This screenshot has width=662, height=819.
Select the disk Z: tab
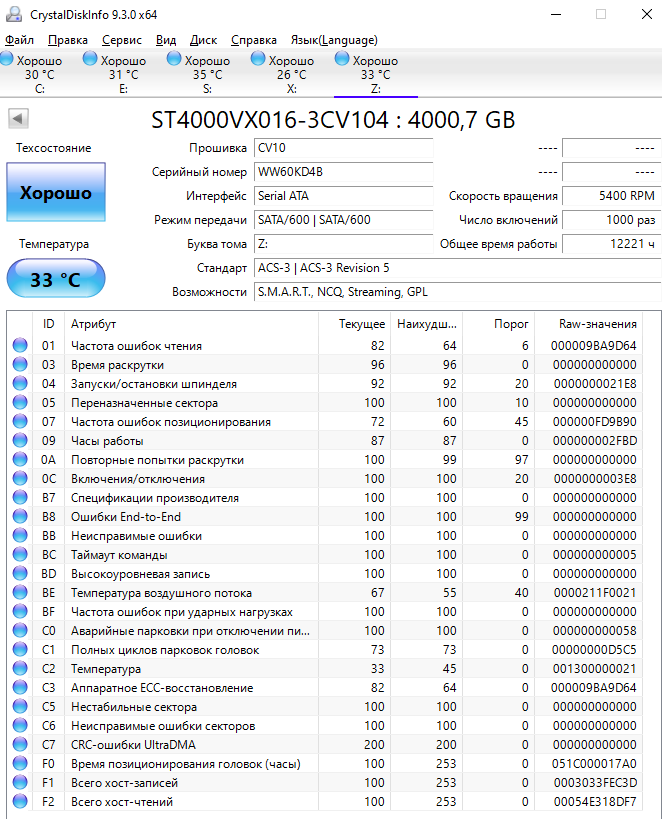tap(376, 74)
